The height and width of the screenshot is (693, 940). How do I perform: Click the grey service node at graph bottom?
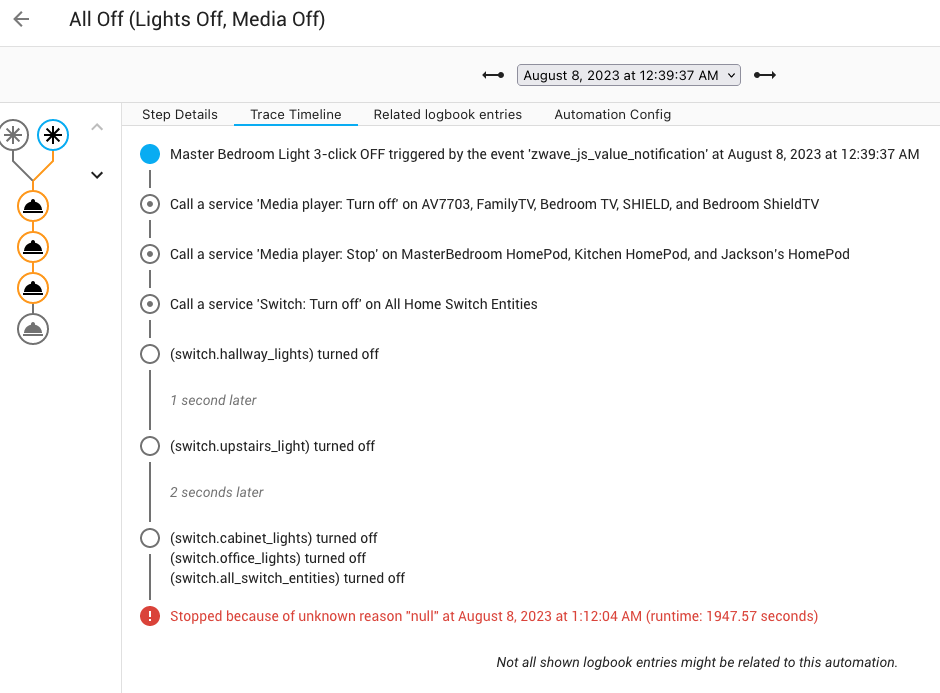(33, 329)
